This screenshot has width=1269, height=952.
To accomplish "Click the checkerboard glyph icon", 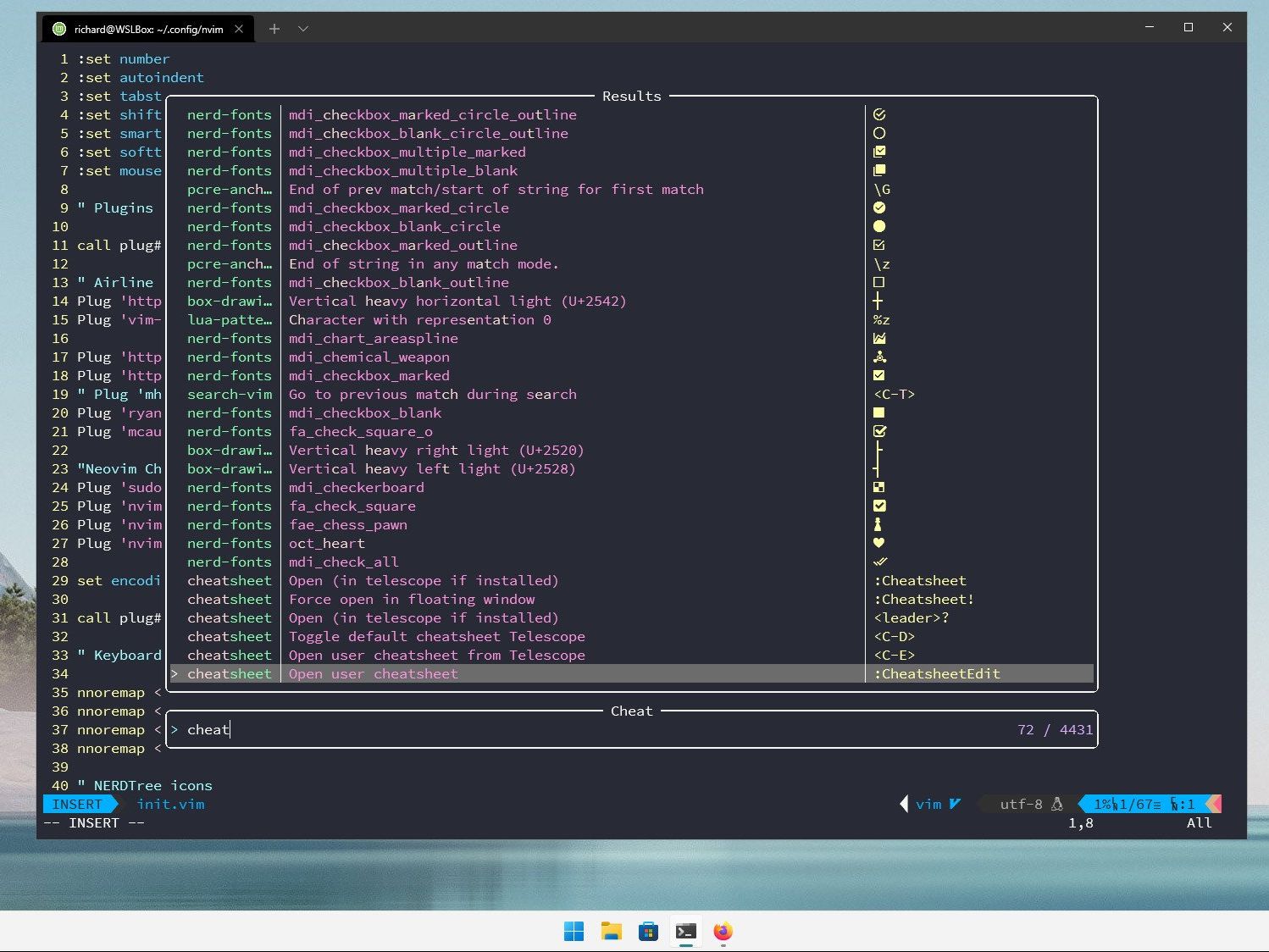I will coord(878,488).
